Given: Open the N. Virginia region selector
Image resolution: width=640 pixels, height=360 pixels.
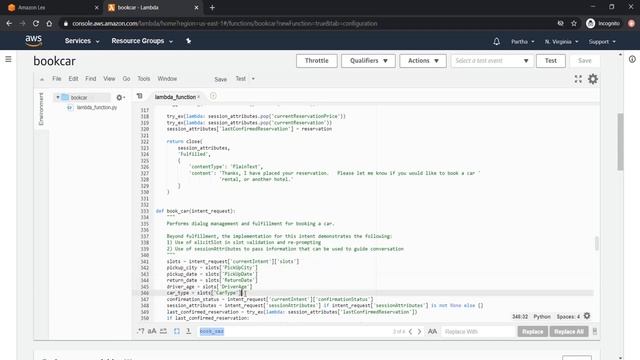Looking at the screenshot, I should 561,42.
